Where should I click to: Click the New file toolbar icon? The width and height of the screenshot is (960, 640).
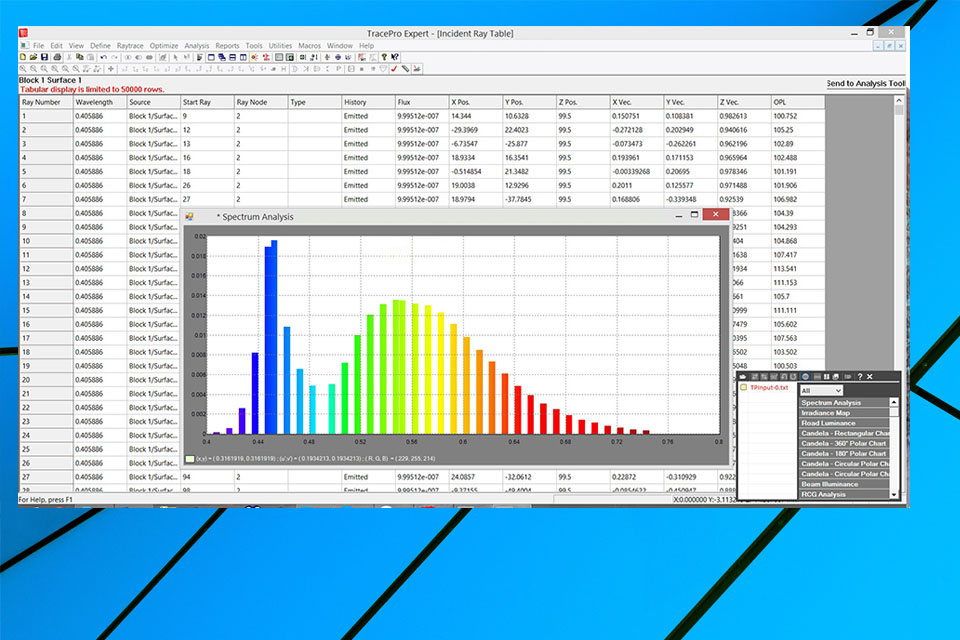23,57
